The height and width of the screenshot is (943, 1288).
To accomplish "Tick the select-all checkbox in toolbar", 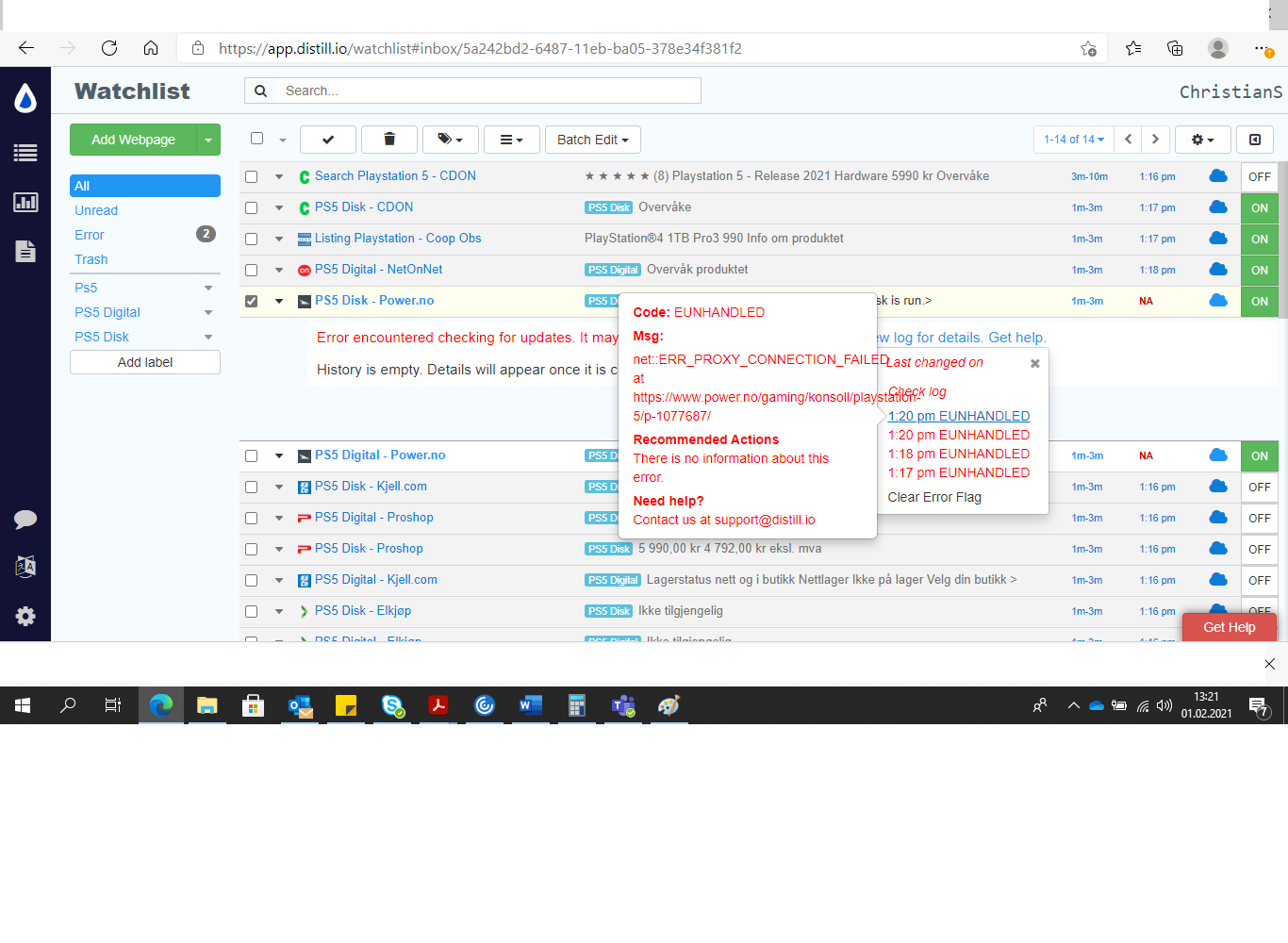I will (x=256, y=139).
